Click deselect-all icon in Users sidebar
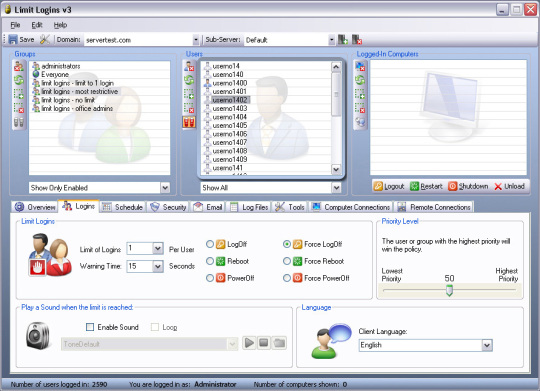This screenshot has width=540, height=391. (189, 108)
